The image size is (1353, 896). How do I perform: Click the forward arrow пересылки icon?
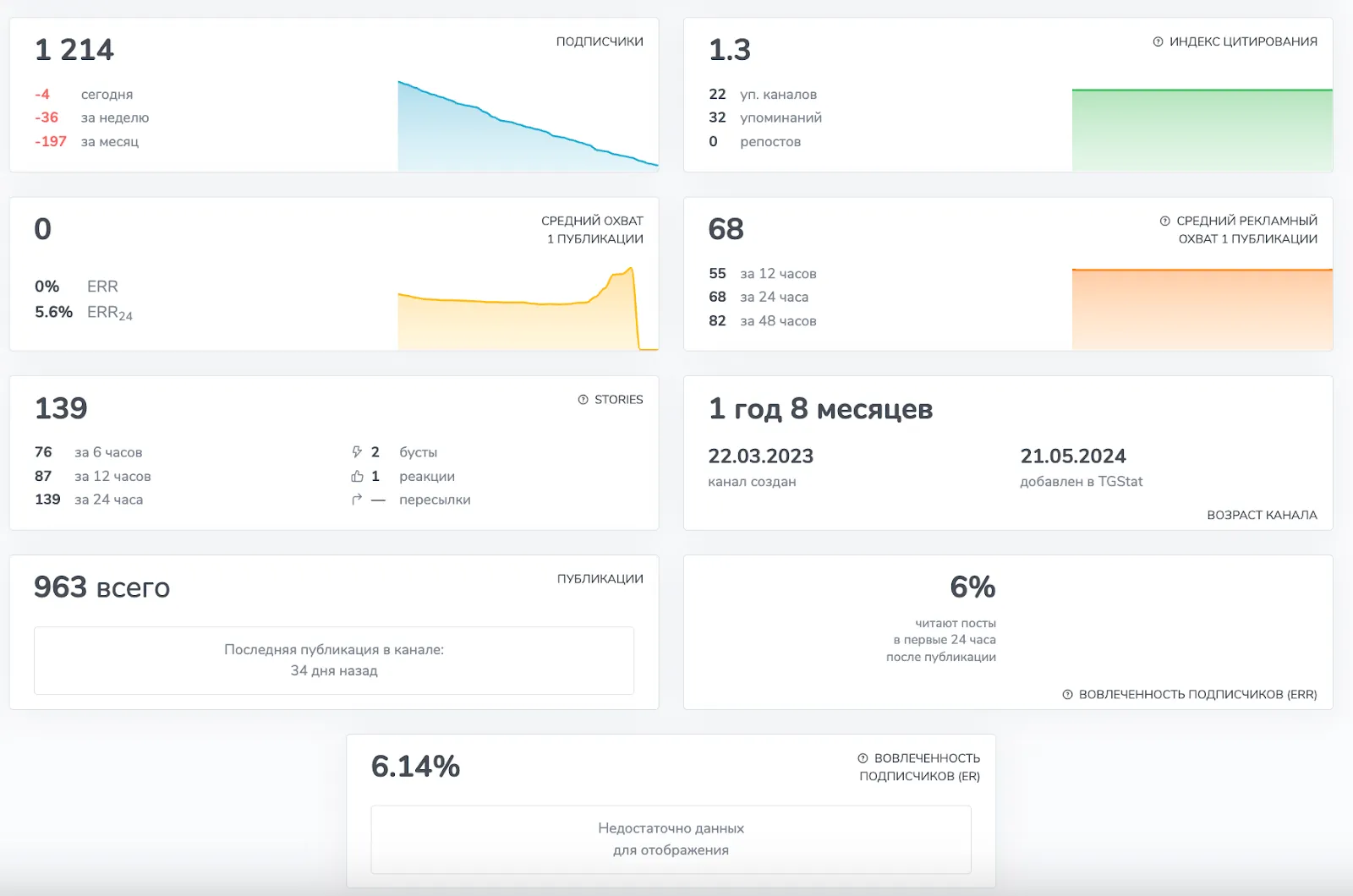coord(357,500)
